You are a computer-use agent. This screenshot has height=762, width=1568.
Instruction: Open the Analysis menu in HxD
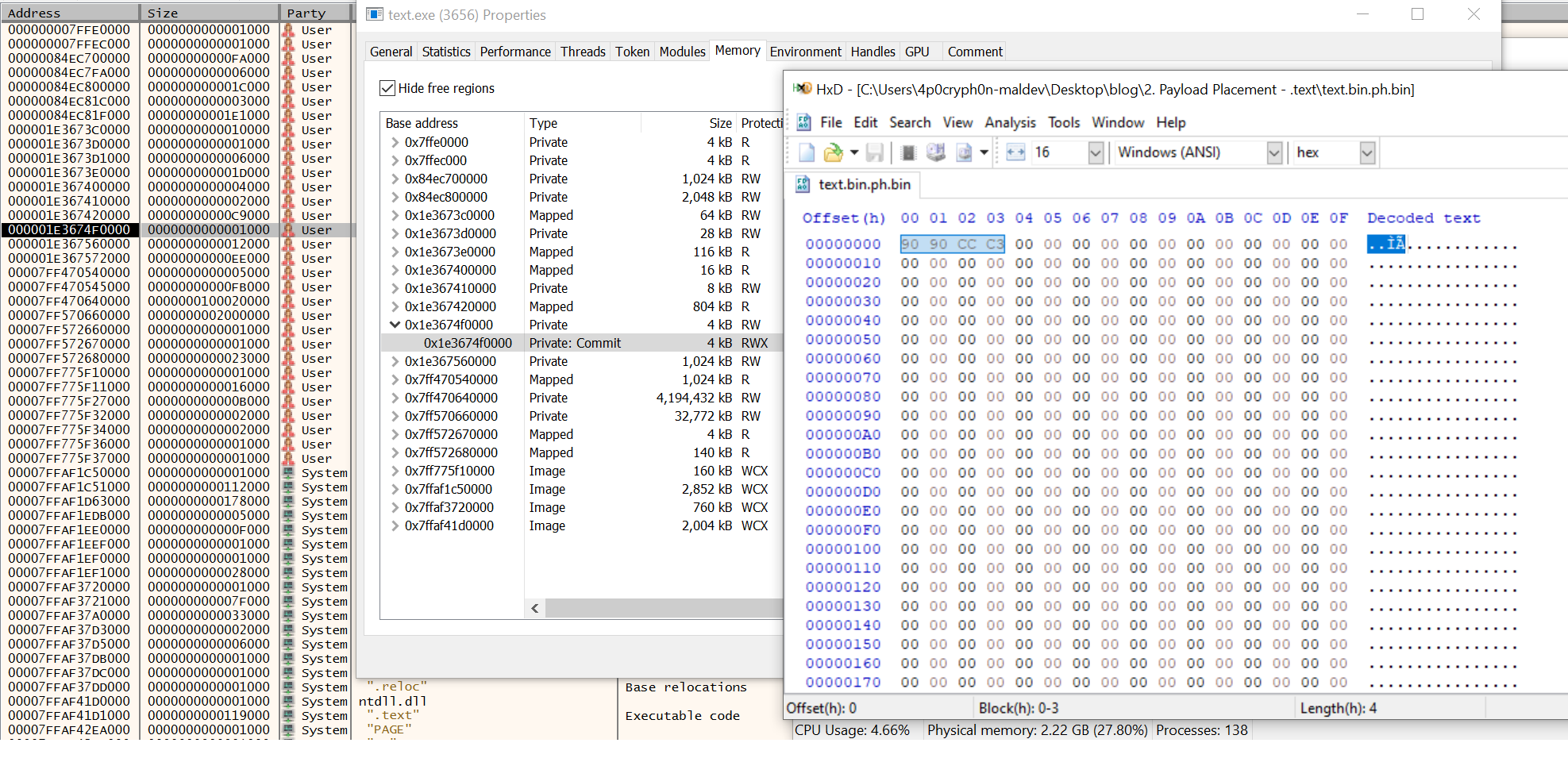1010,122
